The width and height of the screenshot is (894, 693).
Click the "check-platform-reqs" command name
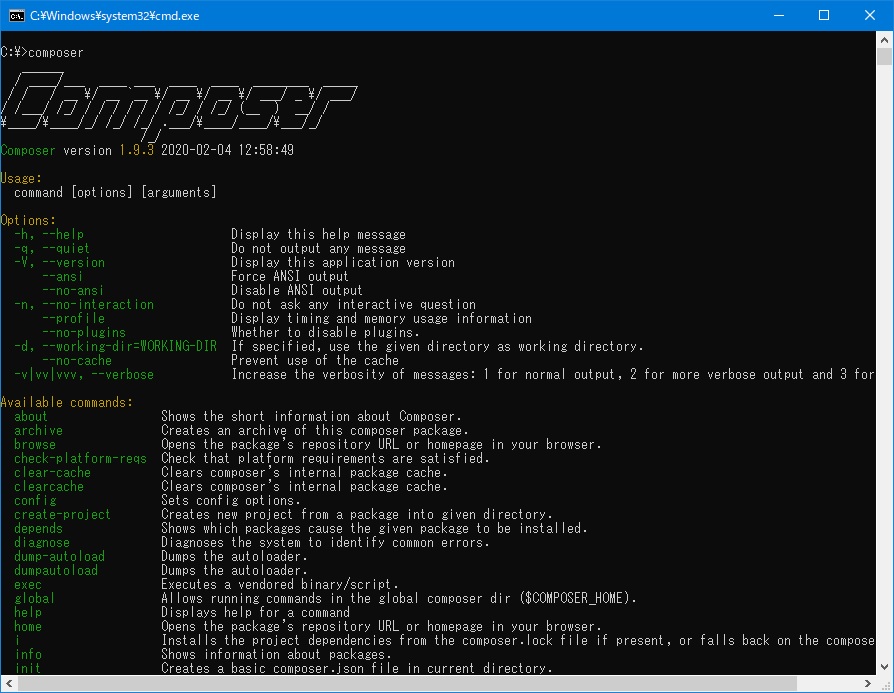coord(80,458)
